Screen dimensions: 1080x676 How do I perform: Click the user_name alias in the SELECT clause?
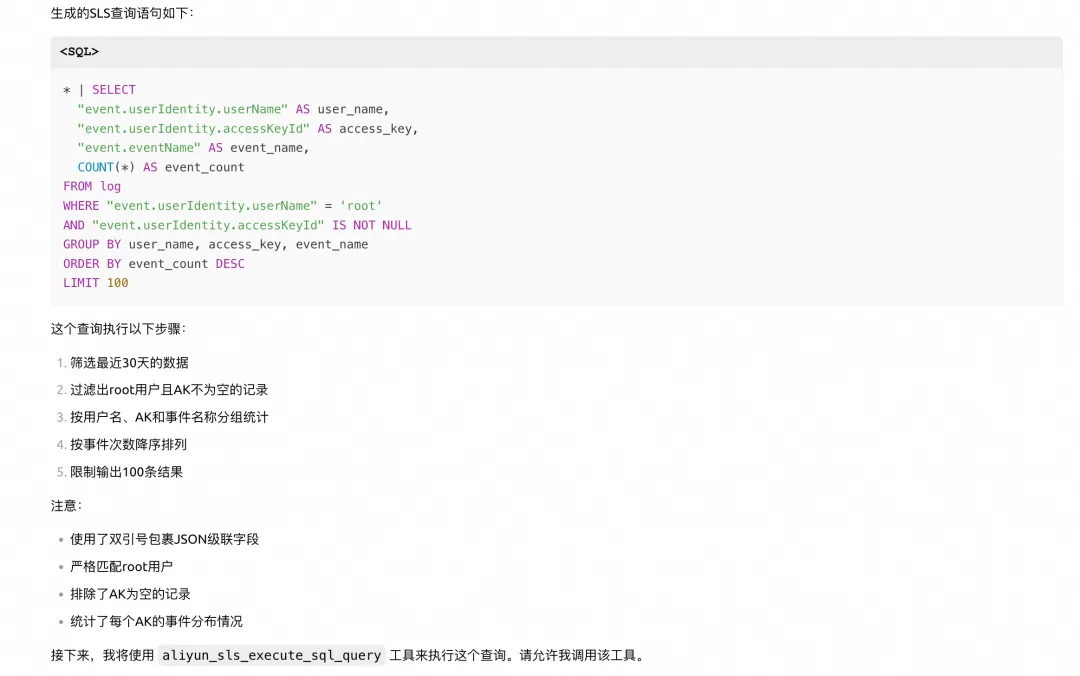click(x=352, y=109)
